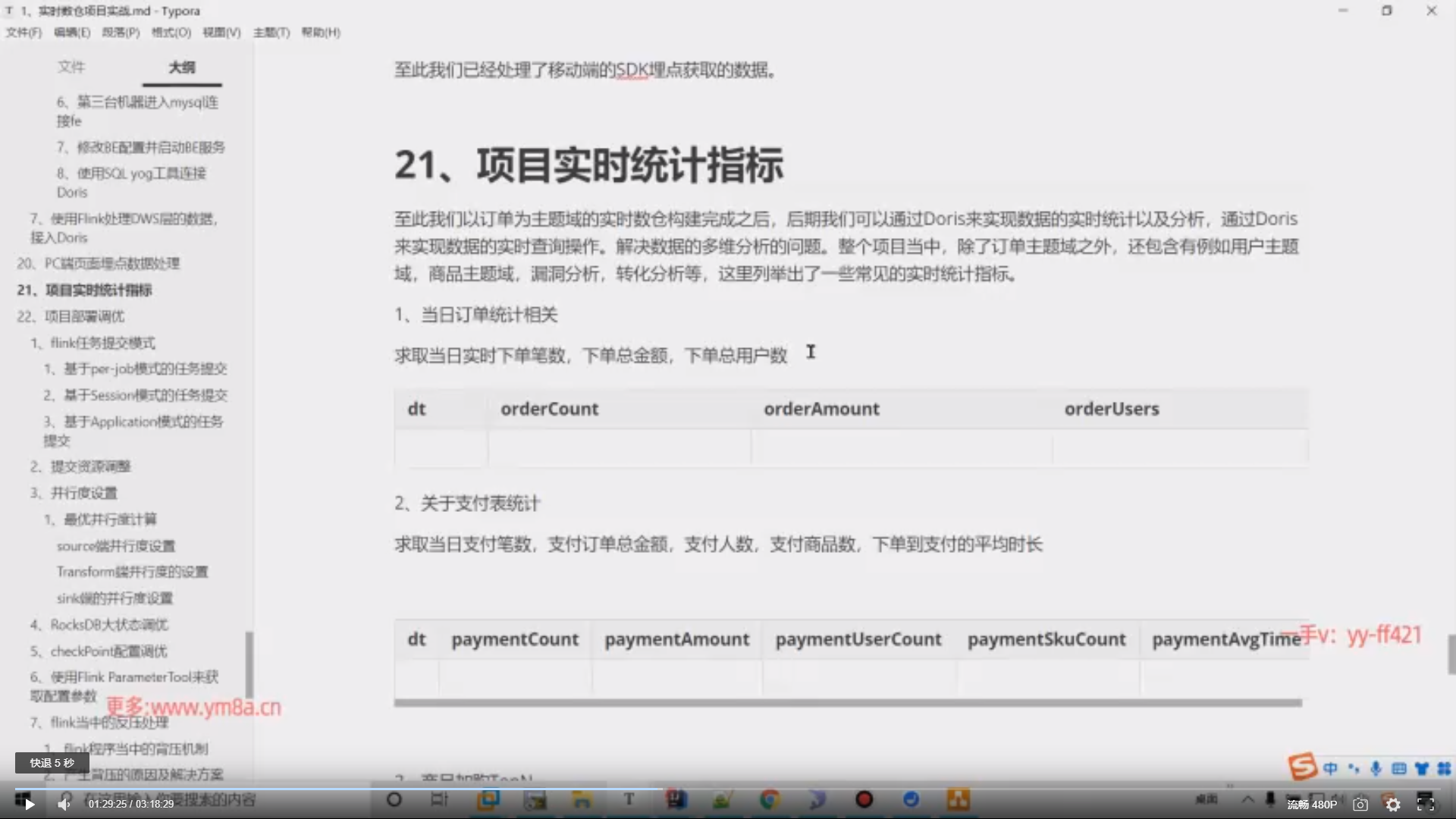Viewport: 1456px width, 819px height.
Task: Click the Sogou input method S icon
Action: [x=1302, y=767]
